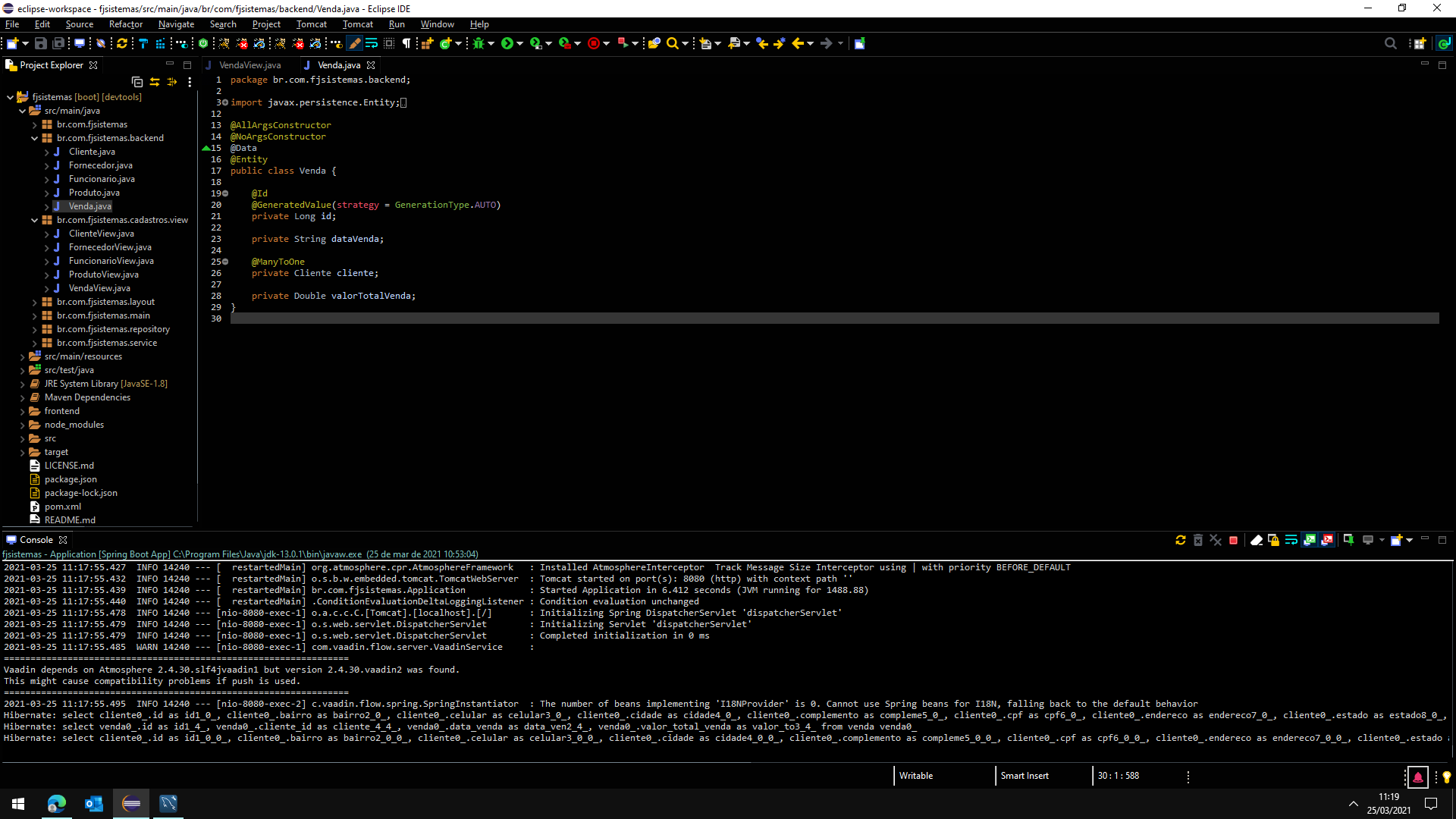This screenshot has height=819, width=1456.
Task: Toggle Word Wrap in Console toolbar
Action: coord(1291,540)
